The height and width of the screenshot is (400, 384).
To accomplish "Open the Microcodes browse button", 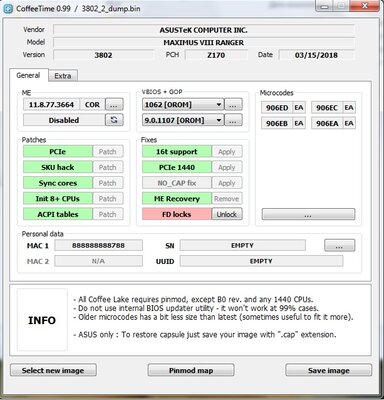I will (308, 214).
